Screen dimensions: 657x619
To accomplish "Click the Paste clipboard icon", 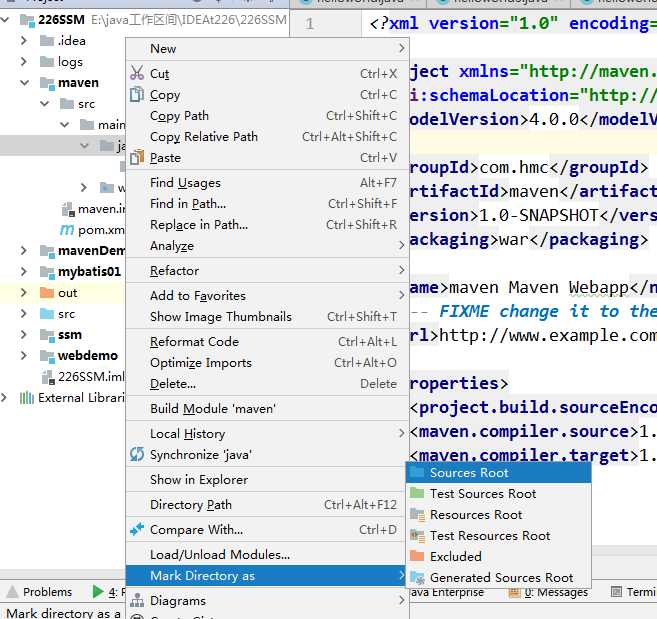I will 137,158.
